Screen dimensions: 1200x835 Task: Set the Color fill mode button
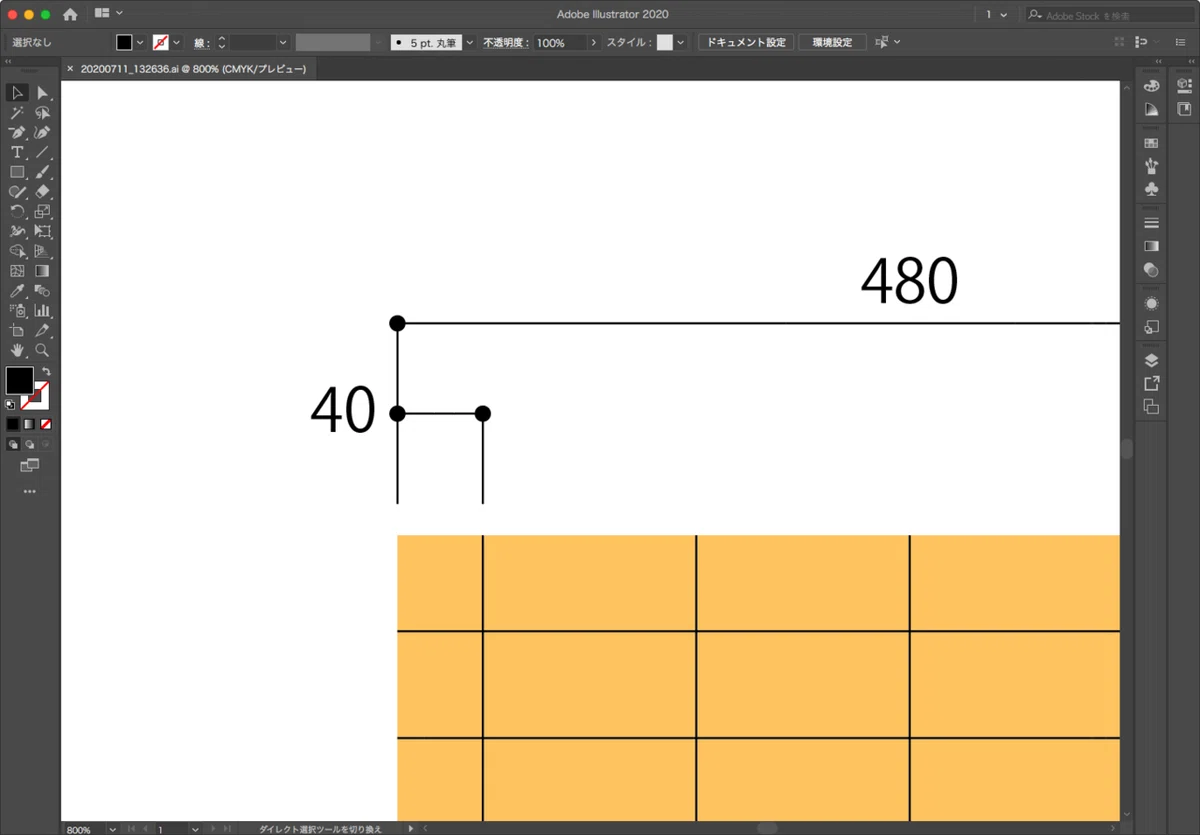click(x=13, y=424)
